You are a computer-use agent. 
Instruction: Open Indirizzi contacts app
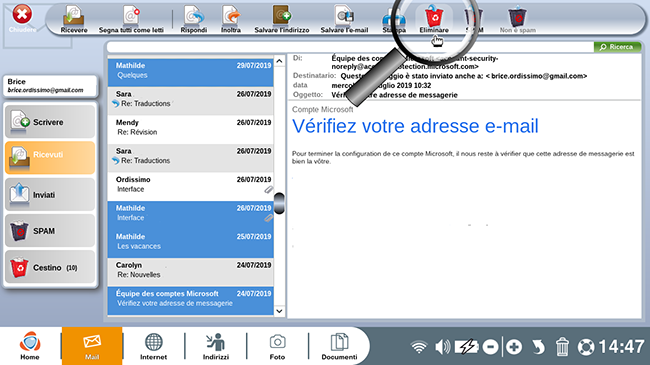click(x=216, y=346)
